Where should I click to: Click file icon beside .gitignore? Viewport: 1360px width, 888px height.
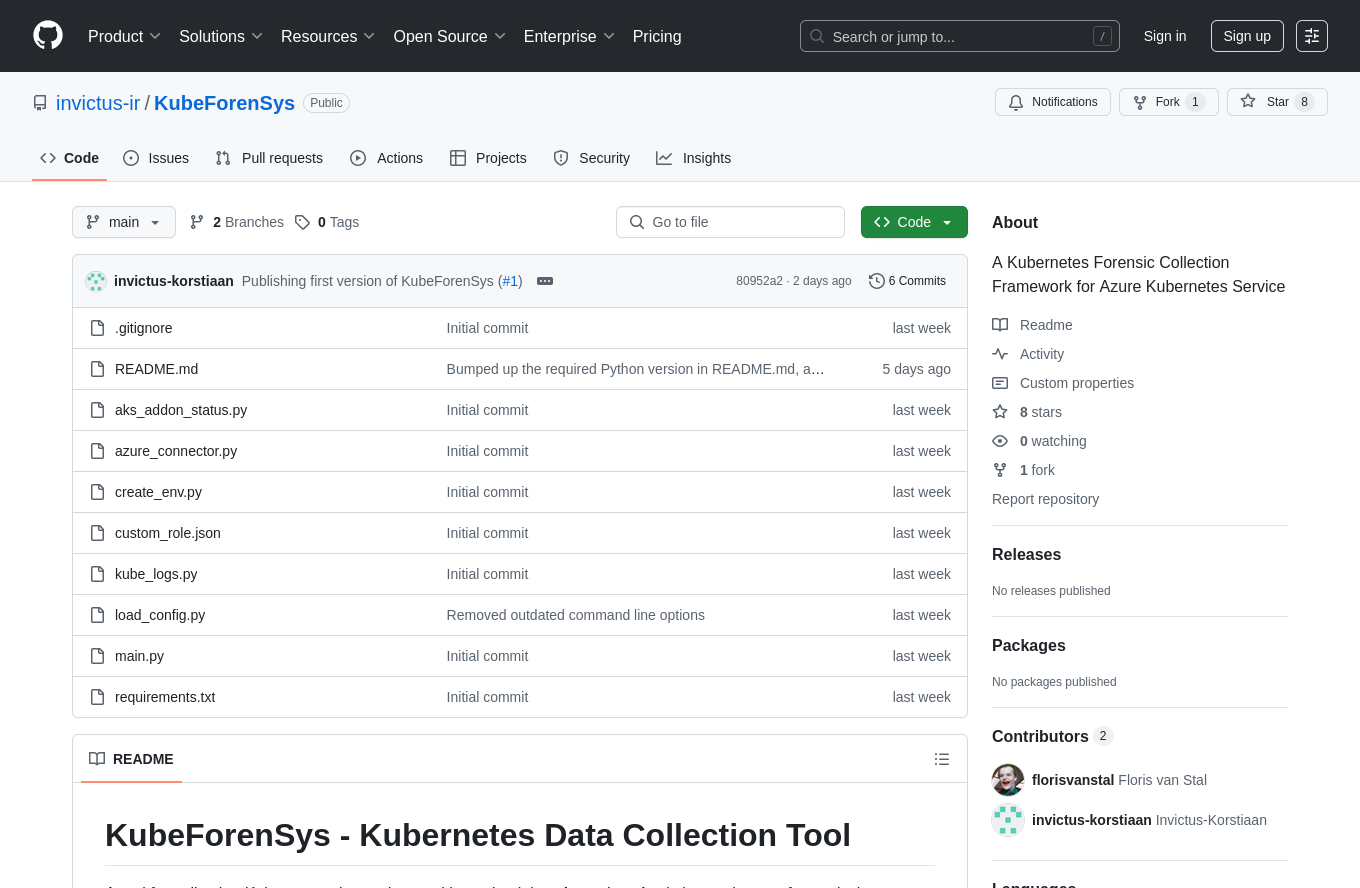click(x=97, y=328)
